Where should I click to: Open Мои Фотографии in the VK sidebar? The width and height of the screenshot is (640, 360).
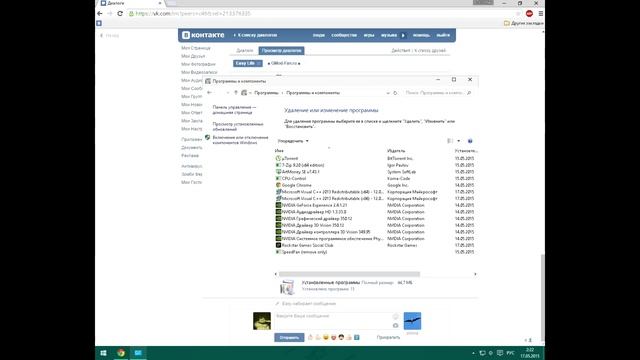(198, 64)
